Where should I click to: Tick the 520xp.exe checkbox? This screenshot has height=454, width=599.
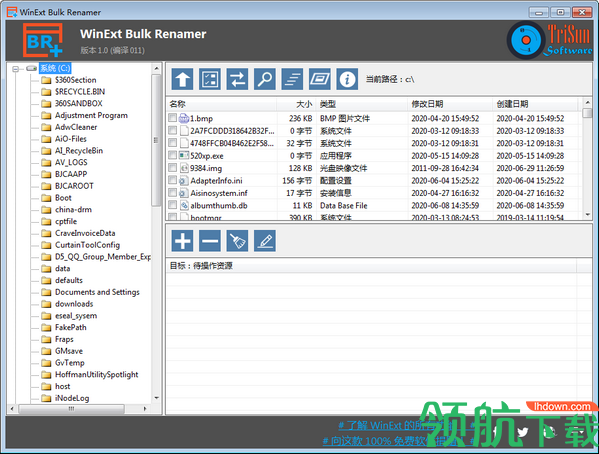click(x=173, y=155)
